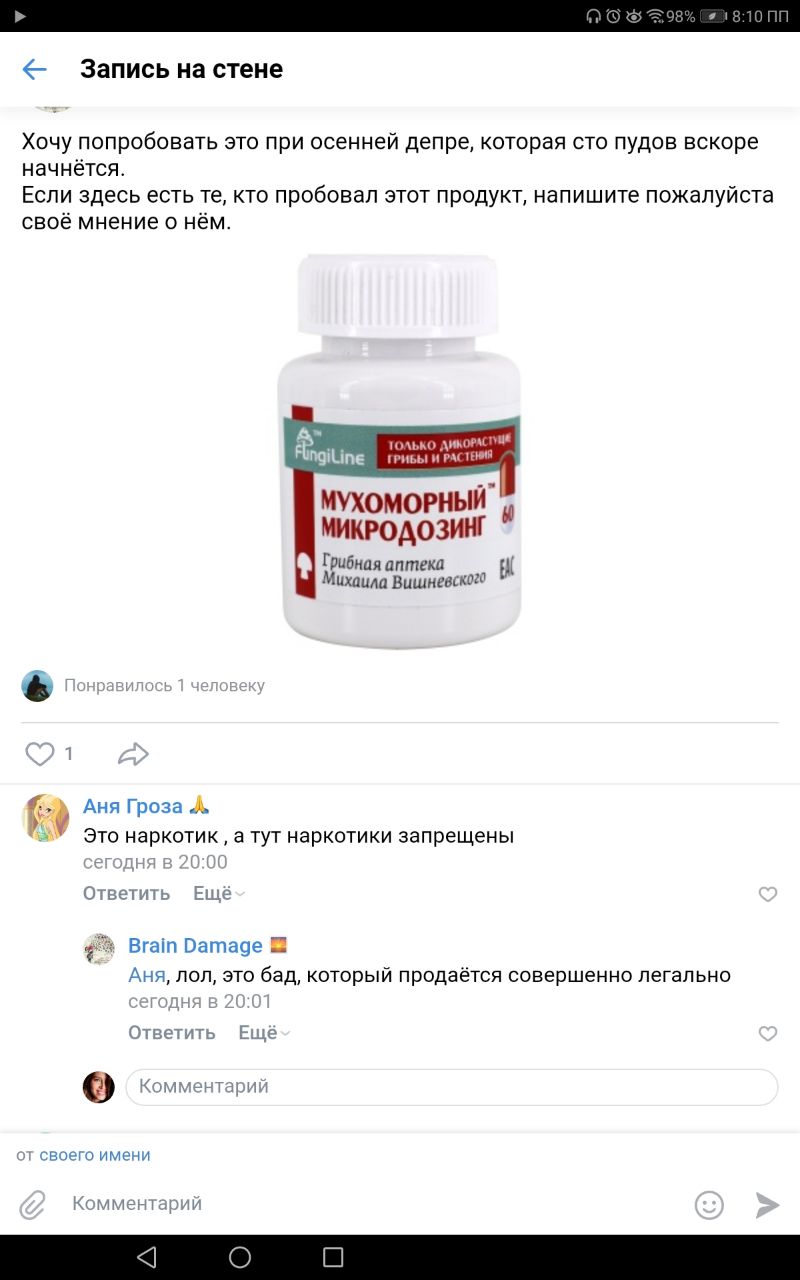
Task: Change the commenting identity via своего имени
Action: coord(95,1155)
